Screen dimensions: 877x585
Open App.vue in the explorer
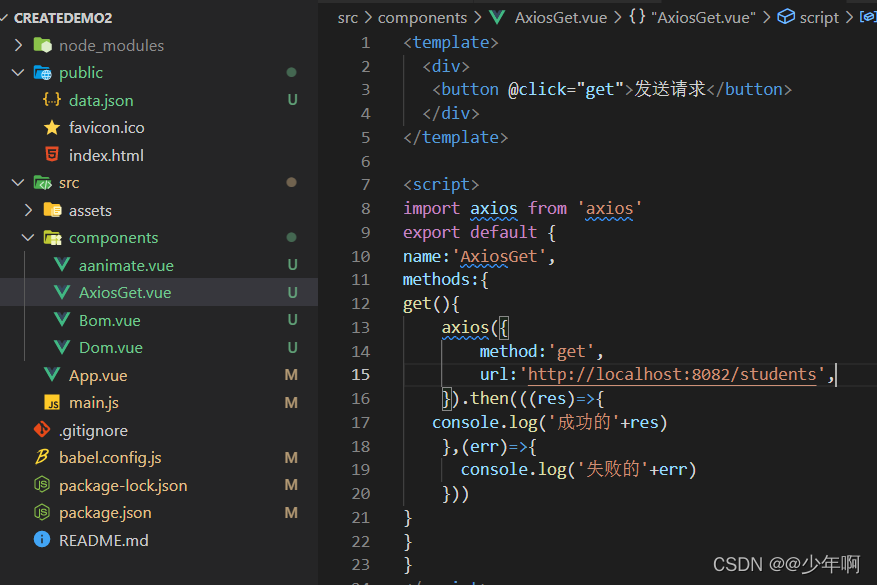click(98, 375)
